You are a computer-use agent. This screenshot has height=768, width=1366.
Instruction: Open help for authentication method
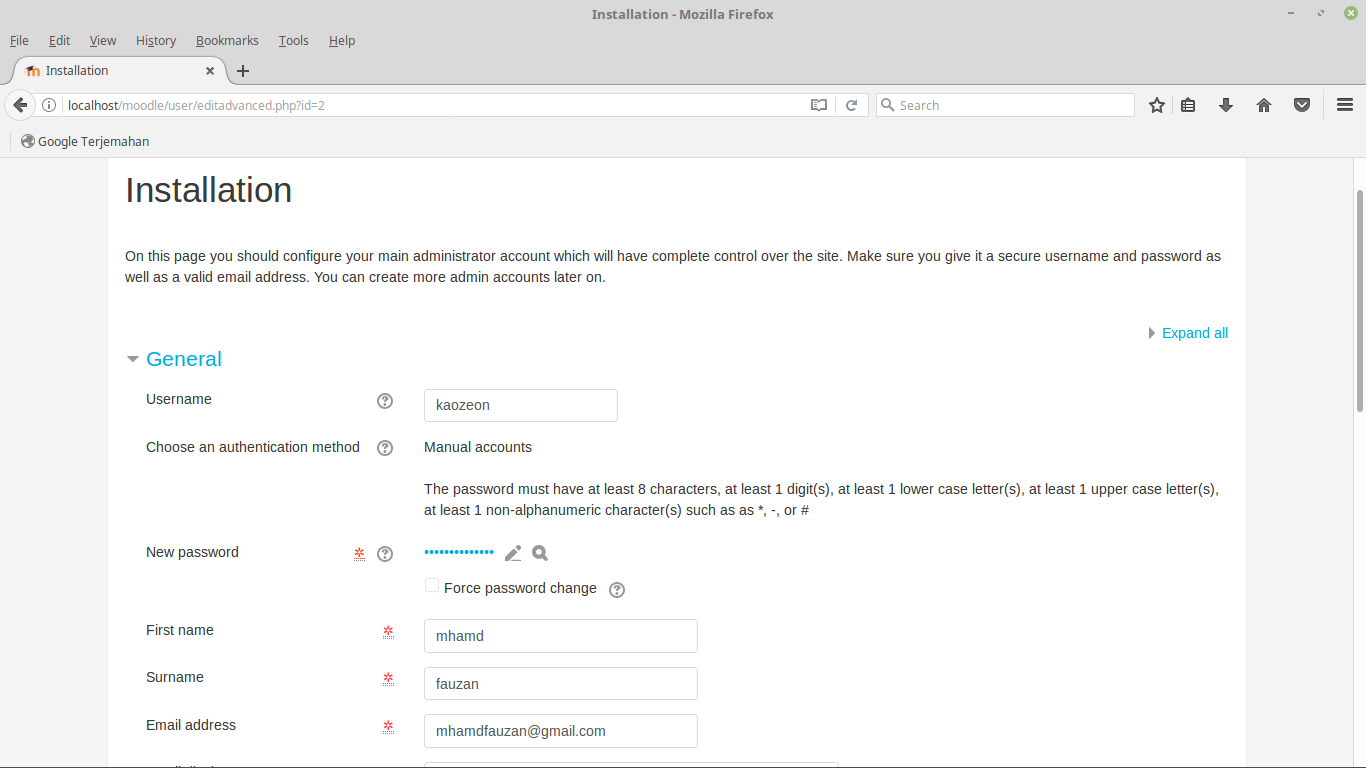pyautogui.click(x=385, y=448)
